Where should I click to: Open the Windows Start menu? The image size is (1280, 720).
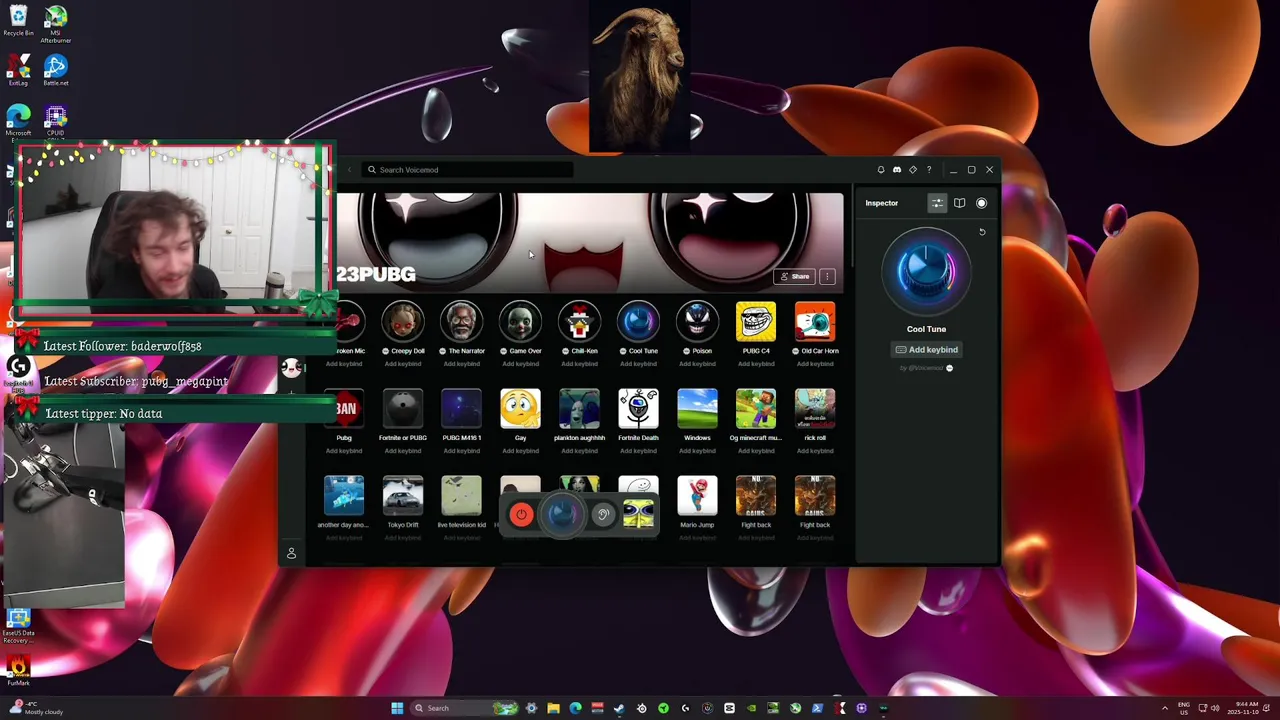coord(397,708)
